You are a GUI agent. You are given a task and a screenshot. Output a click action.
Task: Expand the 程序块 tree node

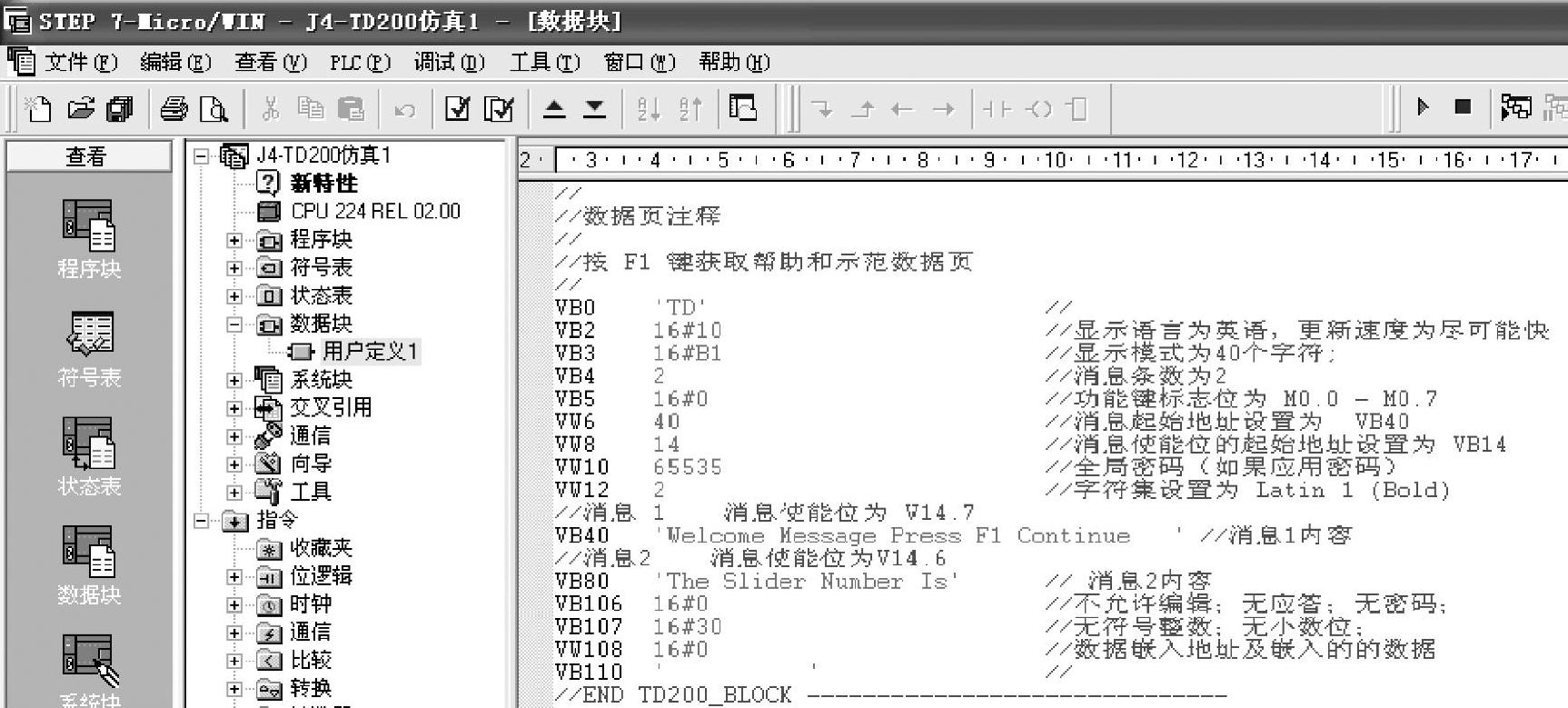point(234,241)
